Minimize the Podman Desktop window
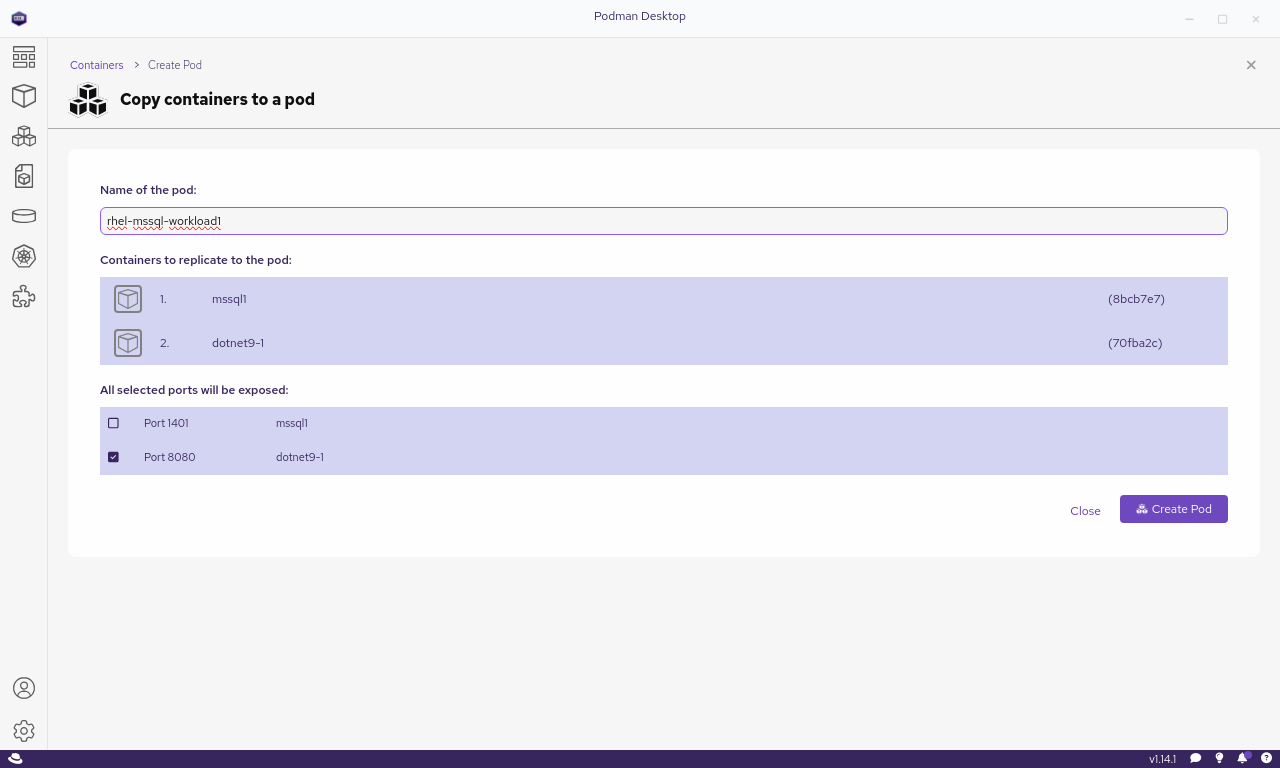 (1189, 19)
